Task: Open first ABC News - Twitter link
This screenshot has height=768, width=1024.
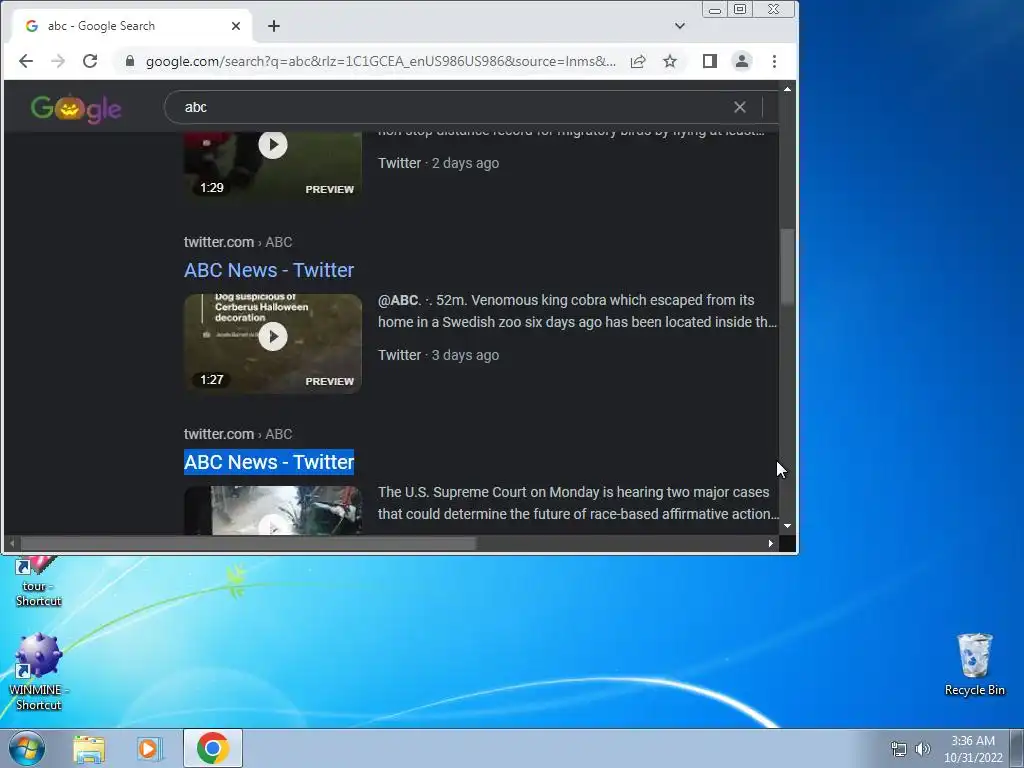Action: [269, 270]
